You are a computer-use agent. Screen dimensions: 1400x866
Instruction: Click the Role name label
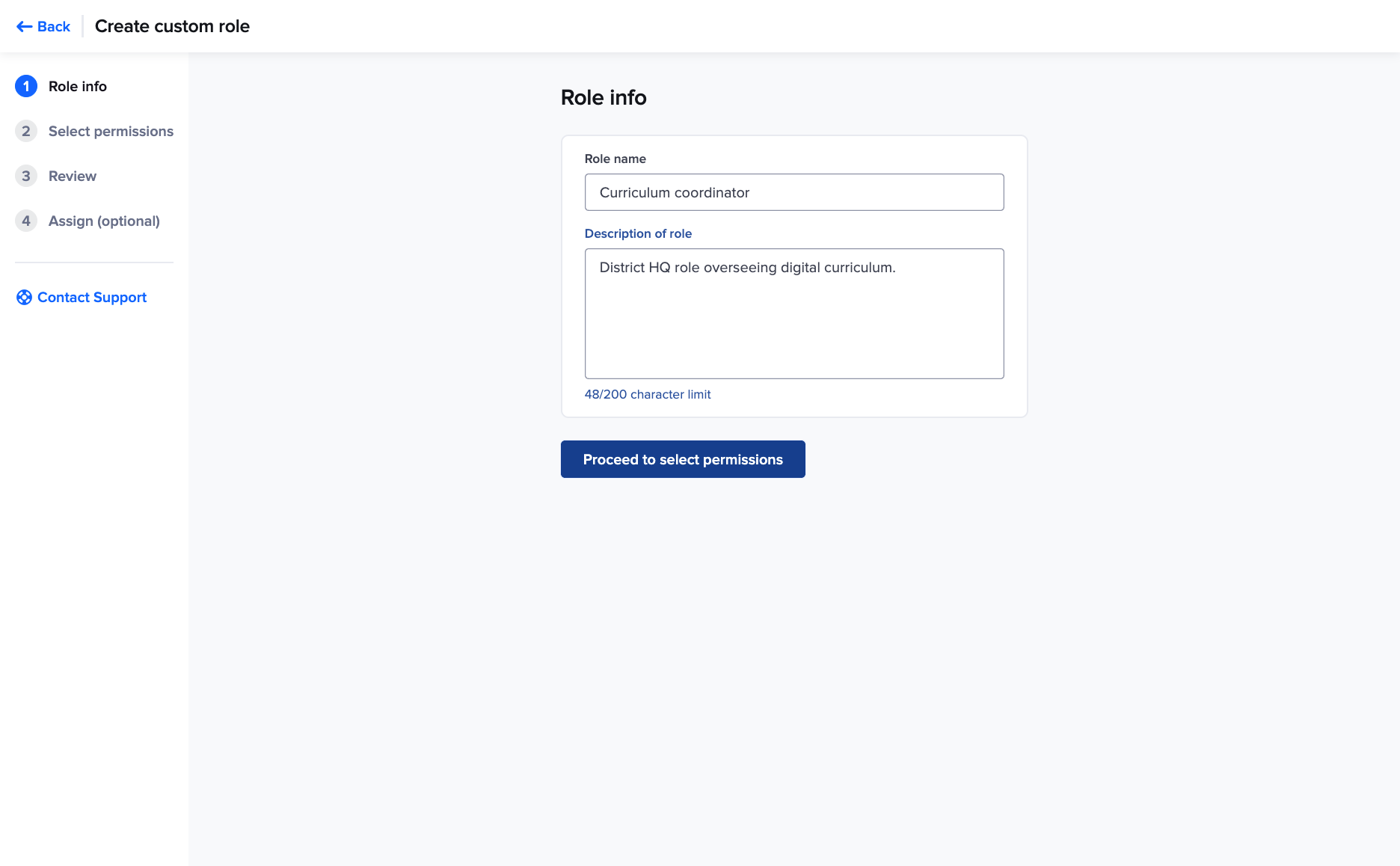click(615, 159)
